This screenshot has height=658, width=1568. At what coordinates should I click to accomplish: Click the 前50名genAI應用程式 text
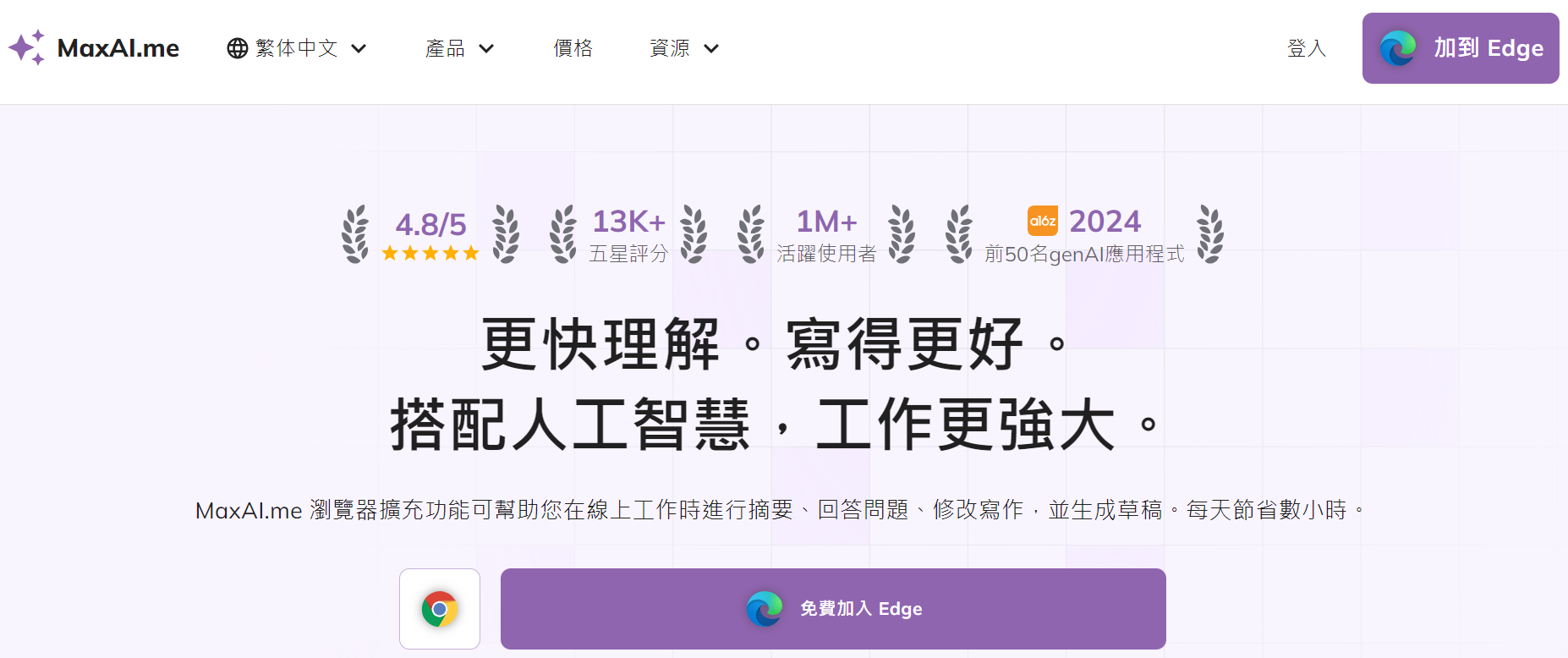coord(1084,254)
